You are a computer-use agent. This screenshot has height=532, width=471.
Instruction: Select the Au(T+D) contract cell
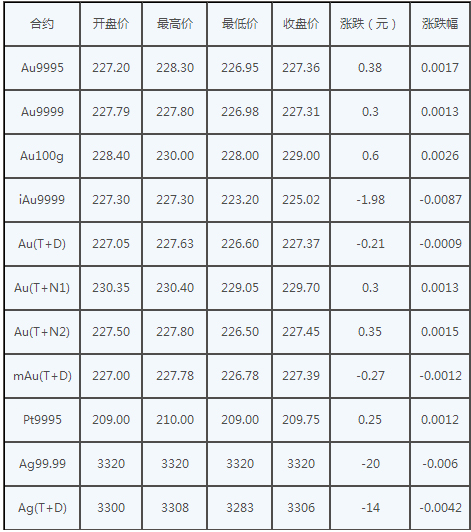tap(42, 244)
